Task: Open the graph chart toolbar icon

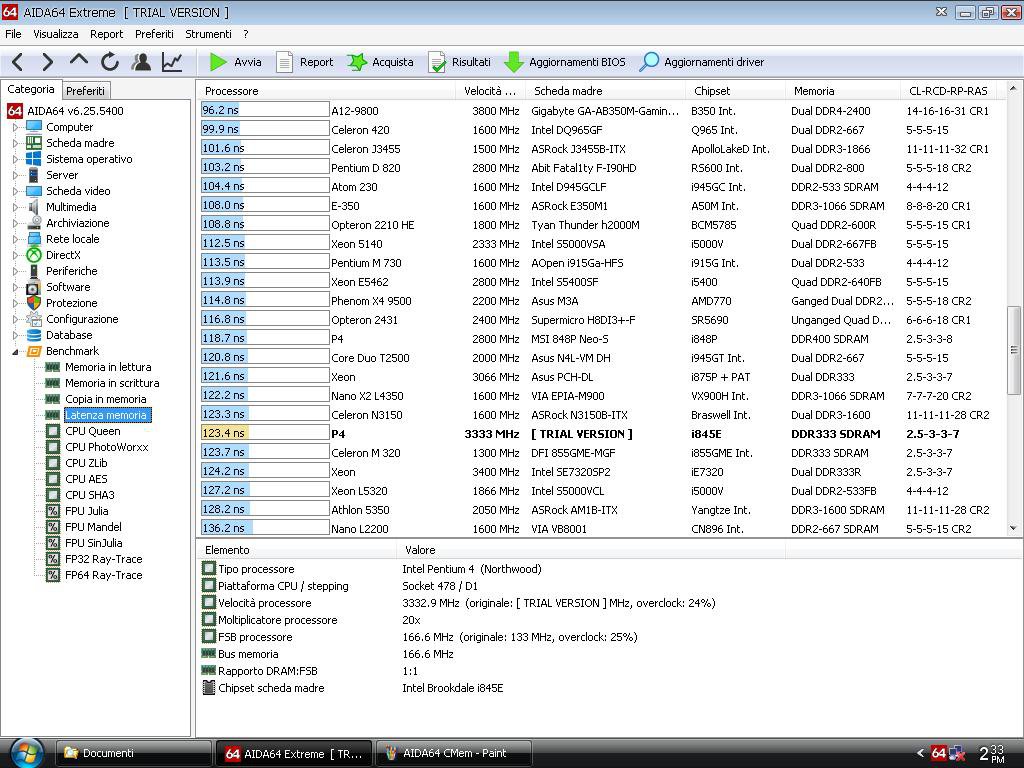Action: [x=172, y=62]
